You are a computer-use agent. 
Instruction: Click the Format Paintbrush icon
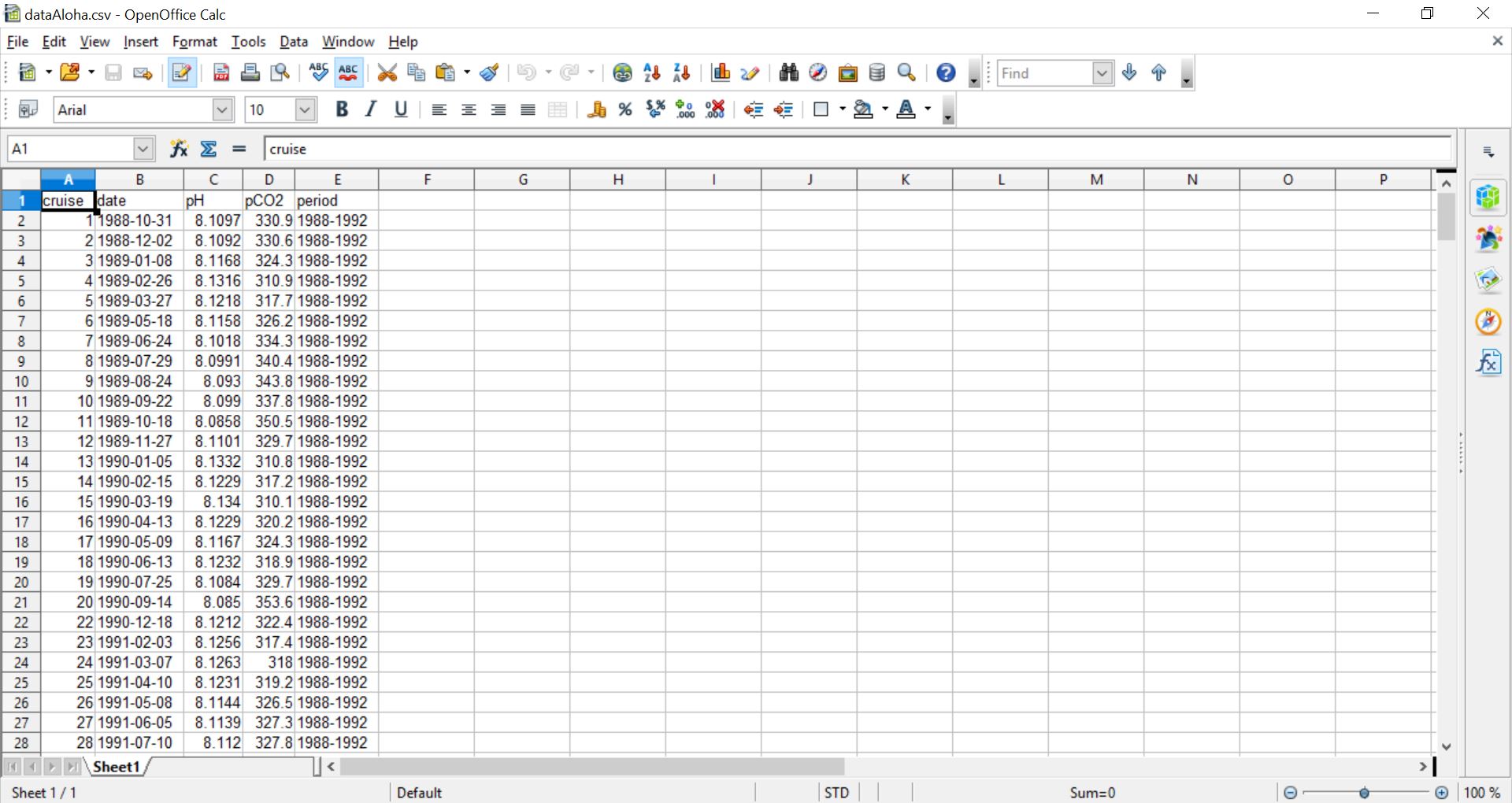489,72
